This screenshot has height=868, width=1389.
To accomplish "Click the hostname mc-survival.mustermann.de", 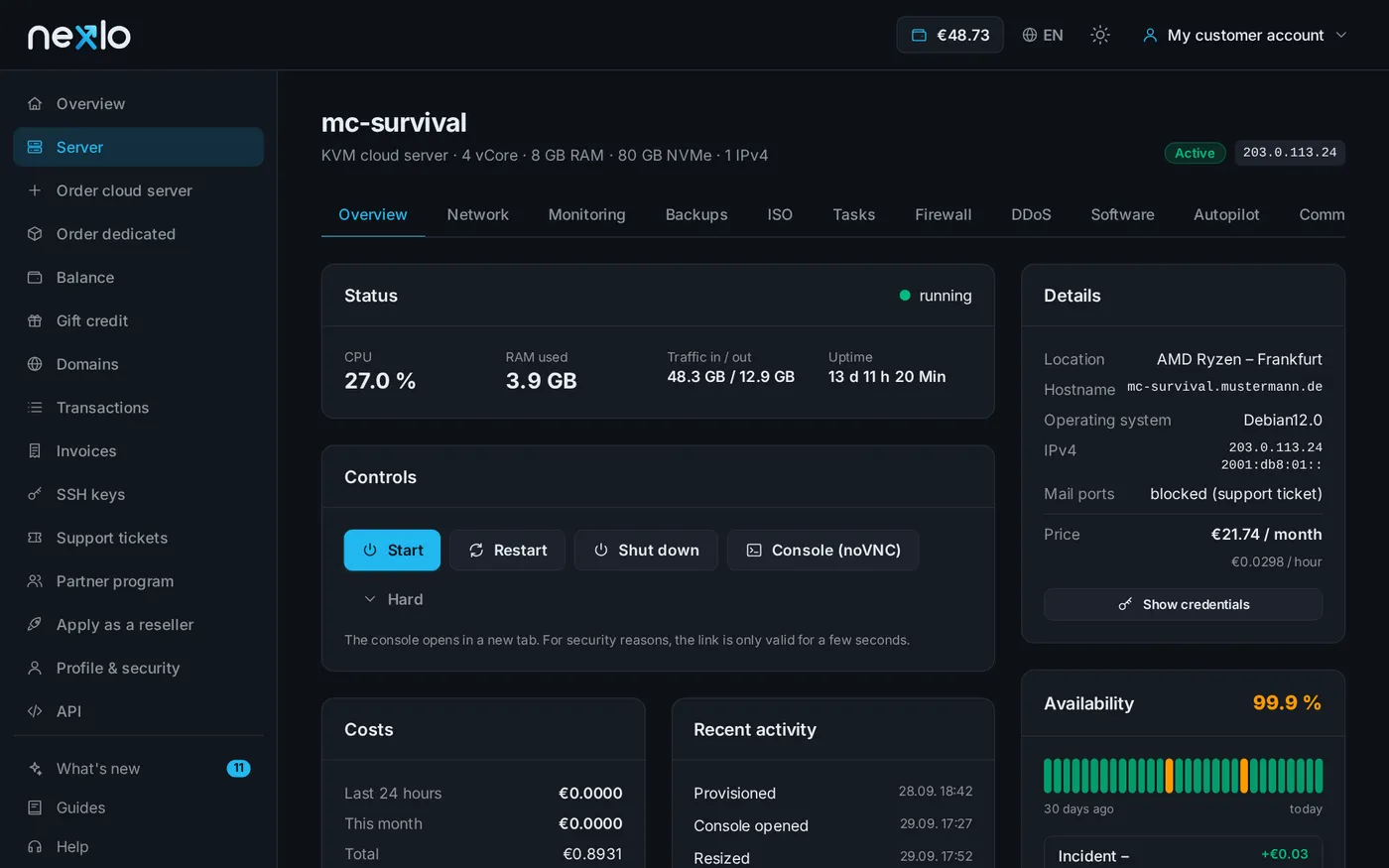I will click(x=1224, y=387).
